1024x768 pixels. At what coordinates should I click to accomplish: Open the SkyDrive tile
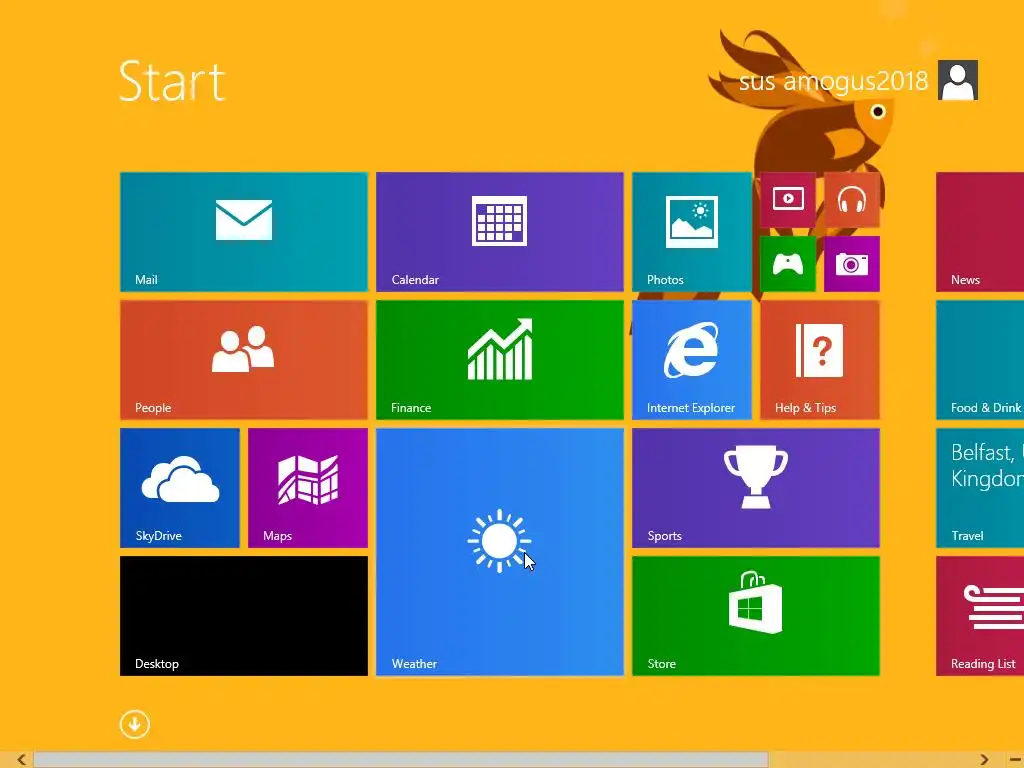(x=180, y=488)
